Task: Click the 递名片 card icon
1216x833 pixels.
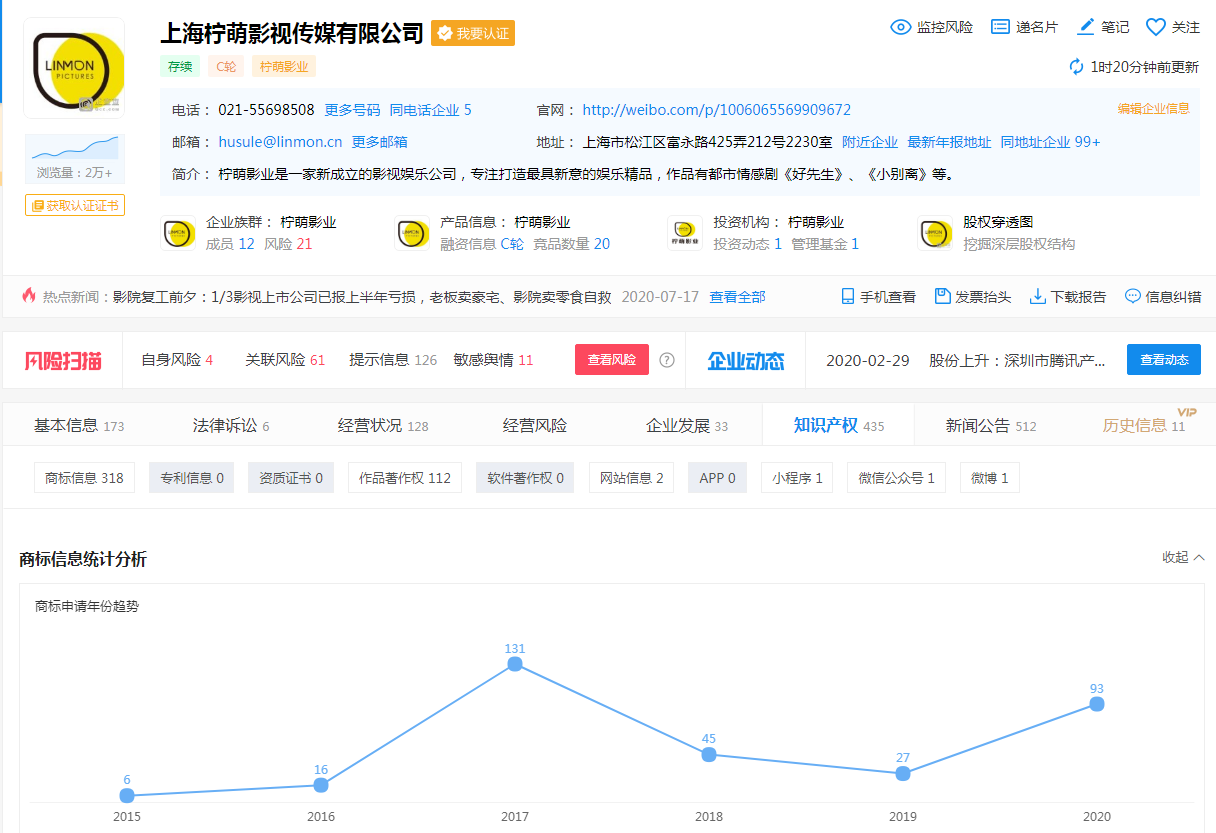Action: point(1000,27)
